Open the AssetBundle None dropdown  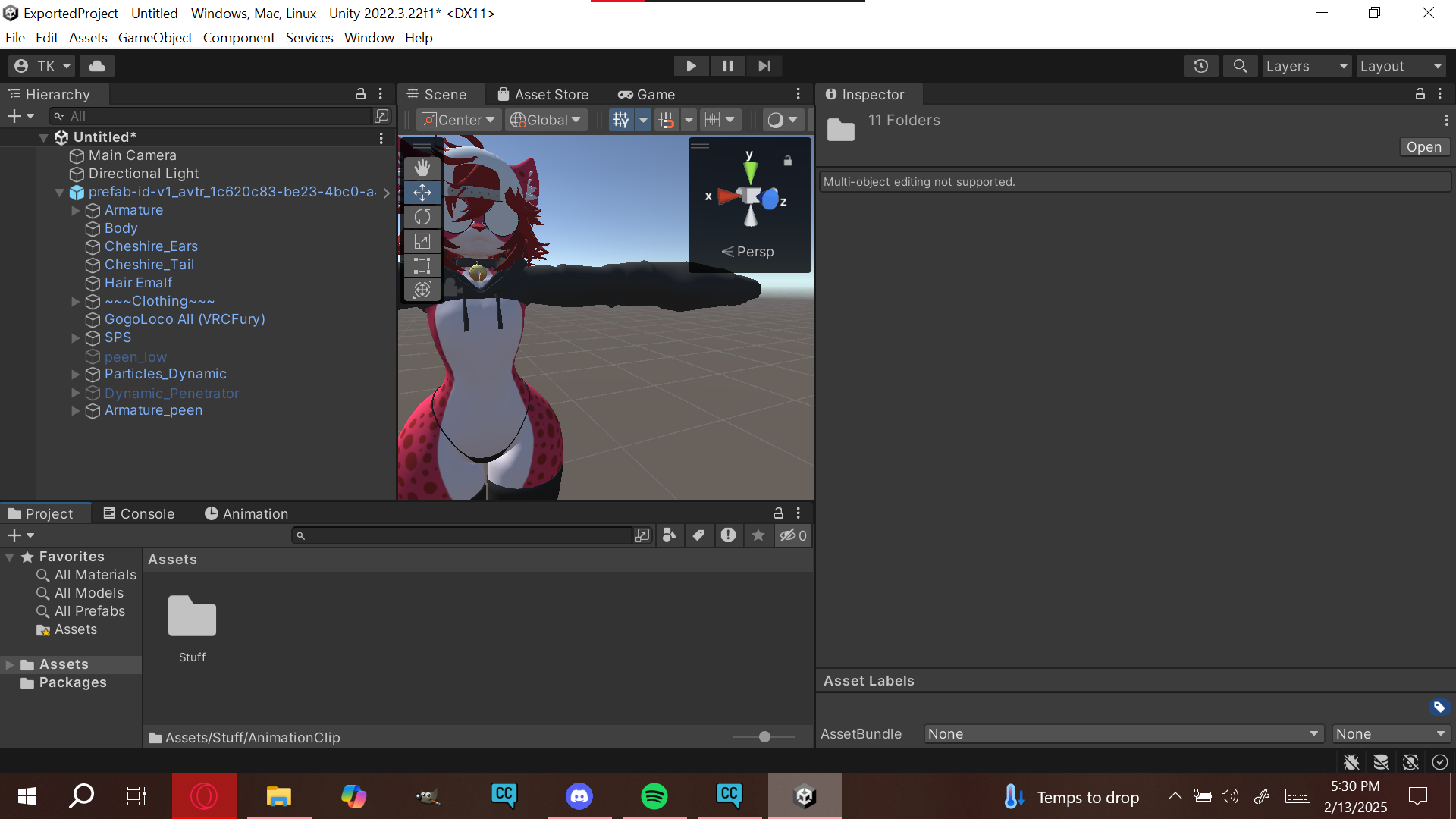tap(1124, 734)
